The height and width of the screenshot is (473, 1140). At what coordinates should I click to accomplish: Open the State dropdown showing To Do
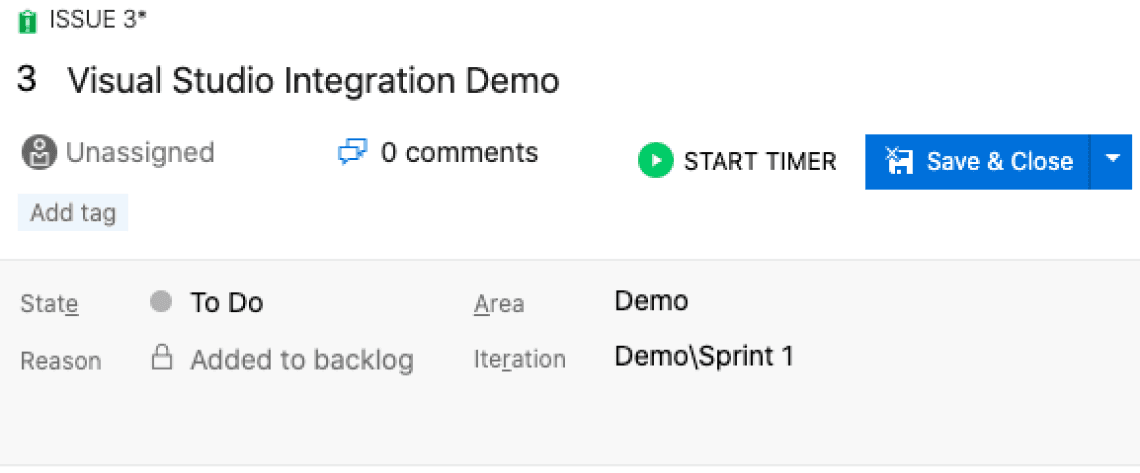click(227, 302)
